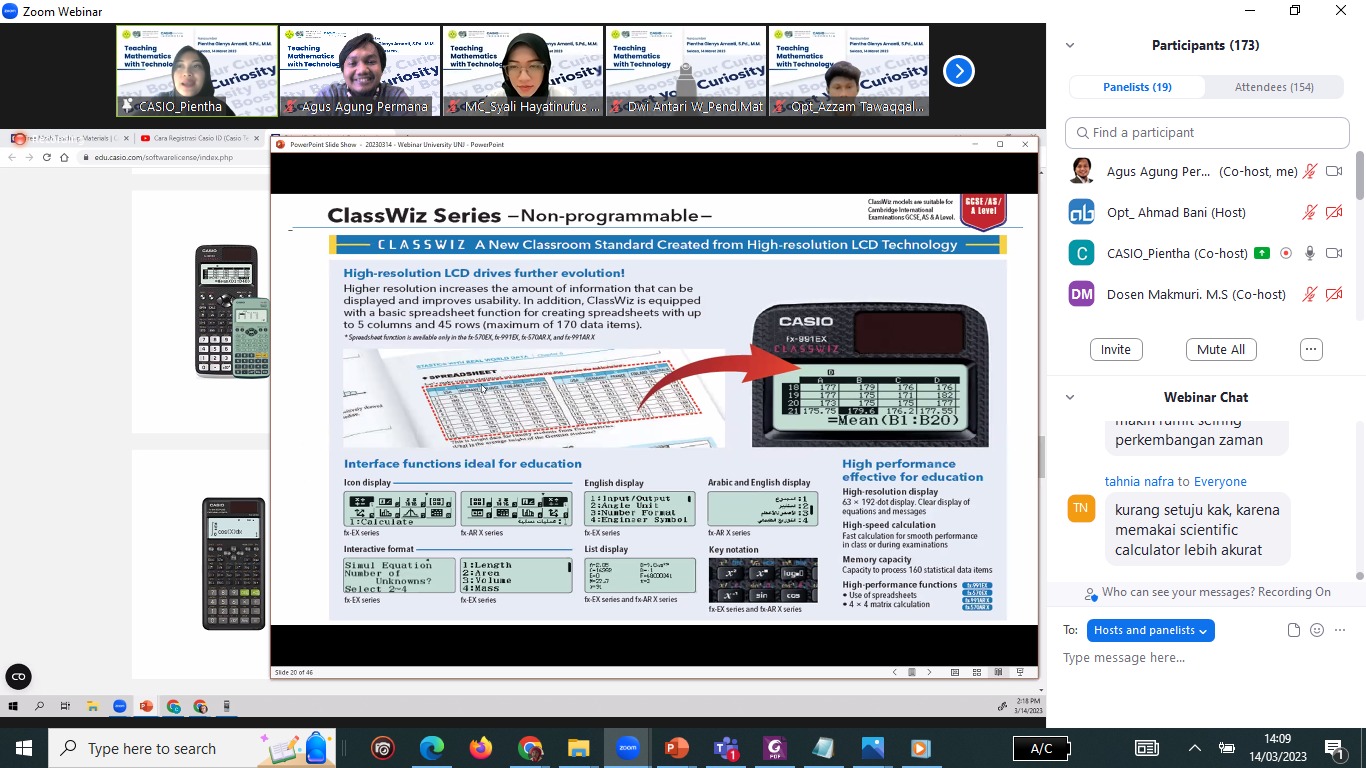
Task: Mute CASIO_Pientha microphone icon
Action: pos(1310,253)
